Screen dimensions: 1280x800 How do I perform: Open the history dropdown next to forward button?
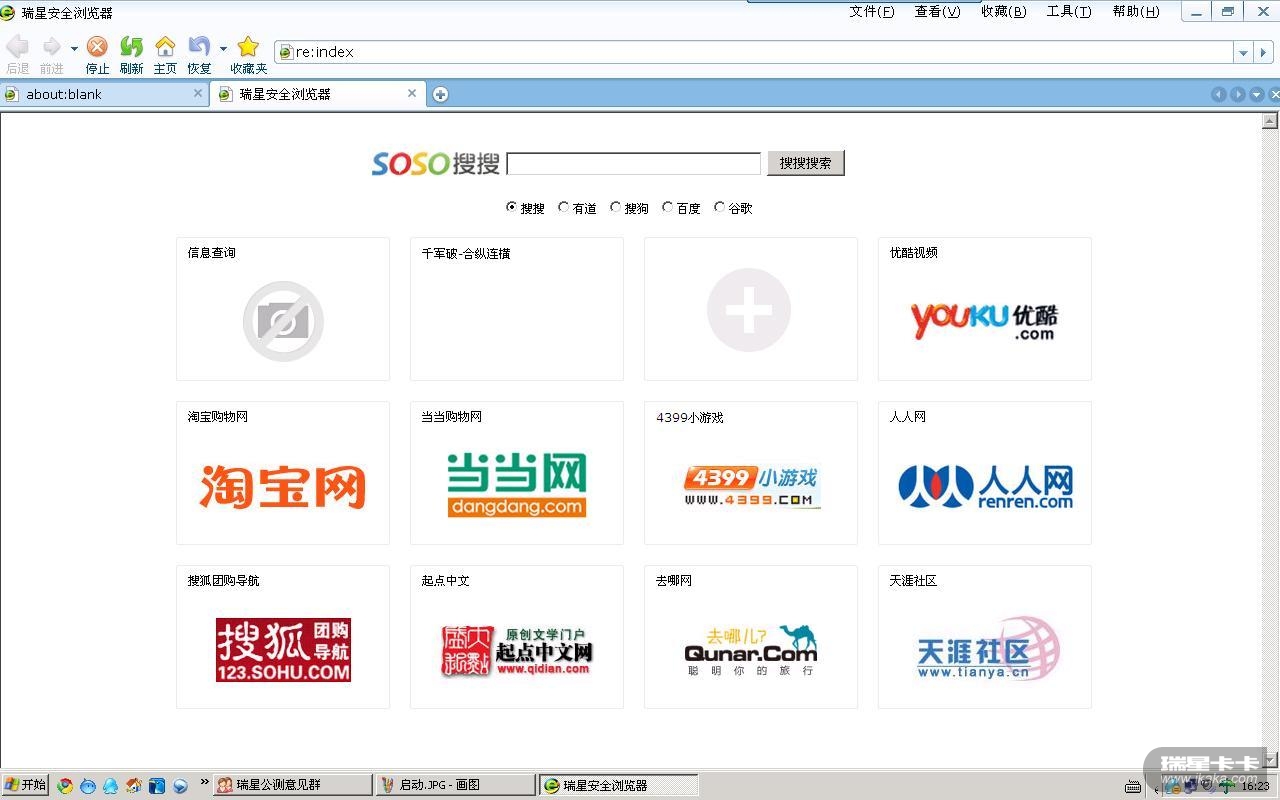[x=74, y=48]
